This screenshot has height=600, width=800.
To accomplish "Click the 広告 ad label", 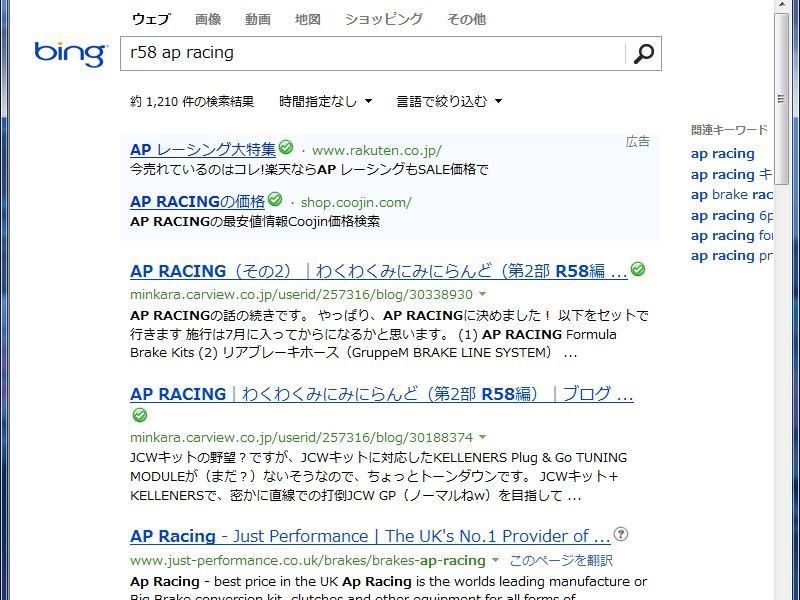I will [x=638, y=141].
